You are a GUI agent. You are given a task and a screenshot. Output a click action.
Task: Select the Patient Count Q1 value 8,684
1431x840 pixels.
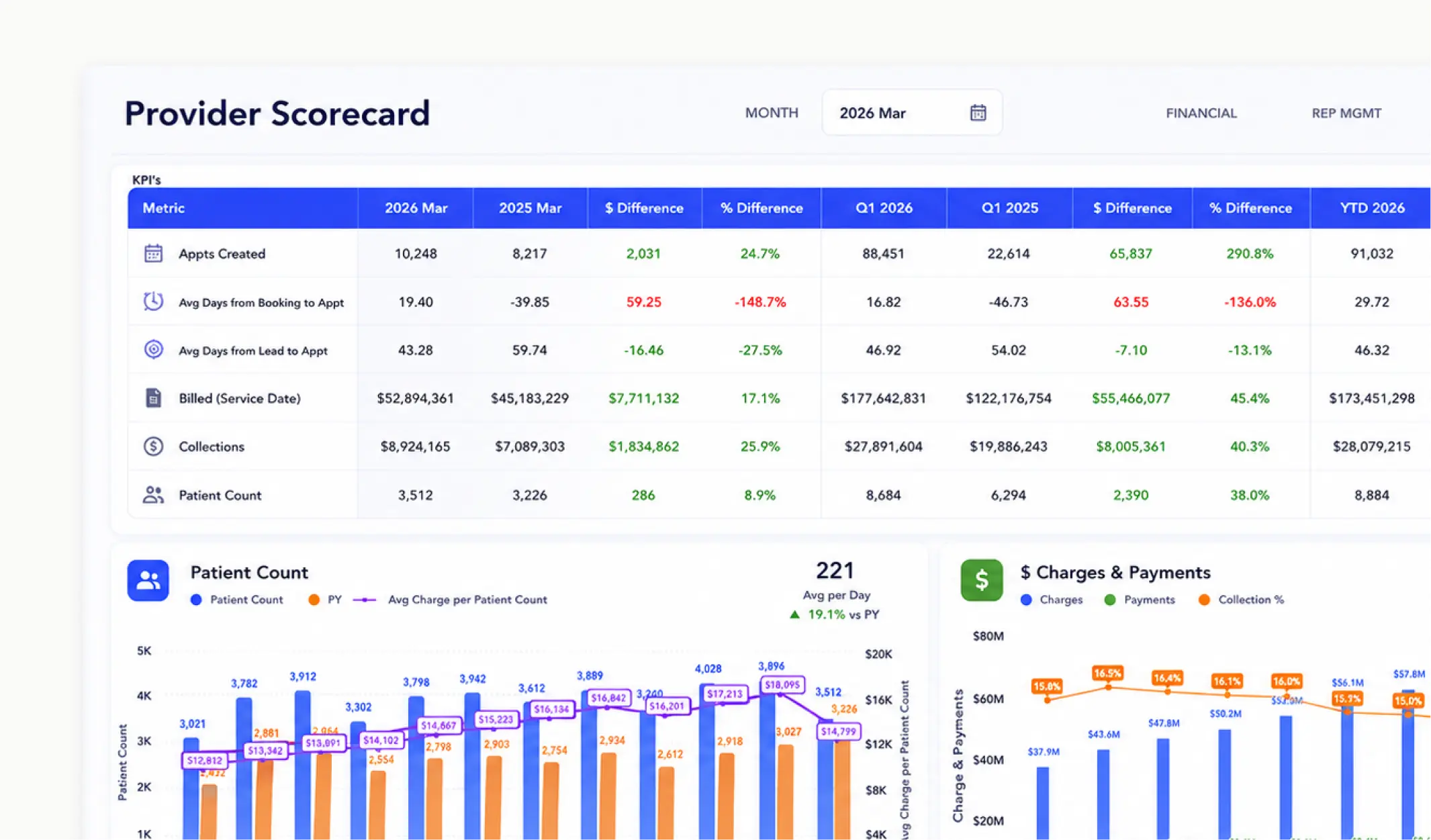(x=884, y=496)
